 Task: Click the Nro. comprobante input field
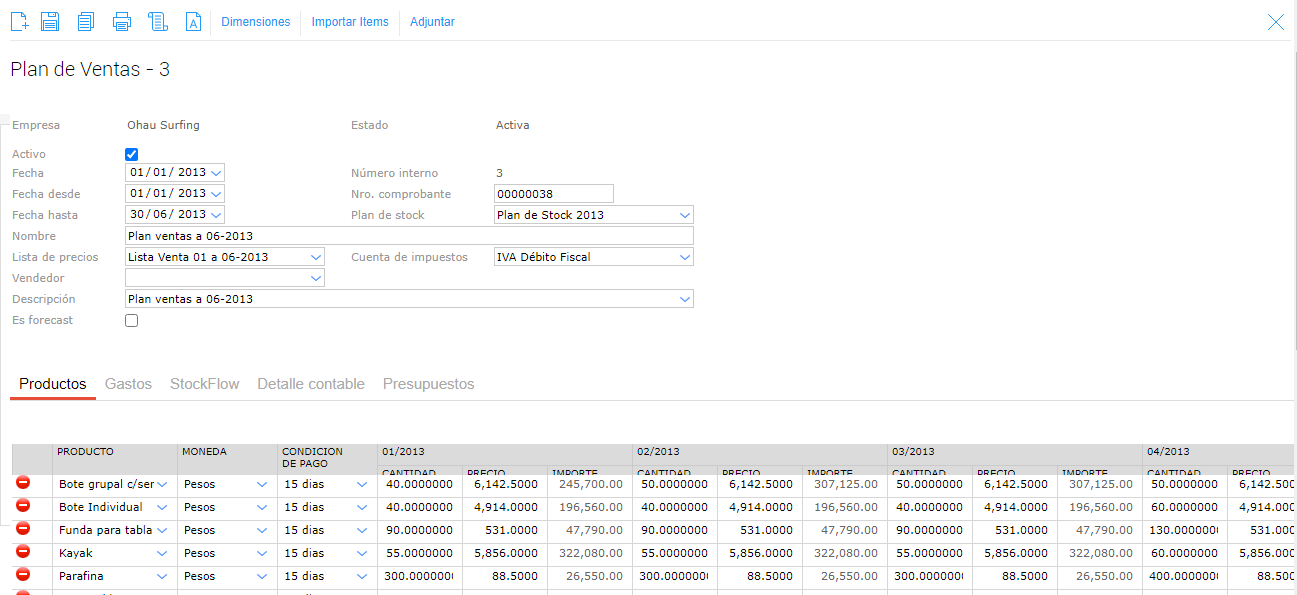click(553, 194)
